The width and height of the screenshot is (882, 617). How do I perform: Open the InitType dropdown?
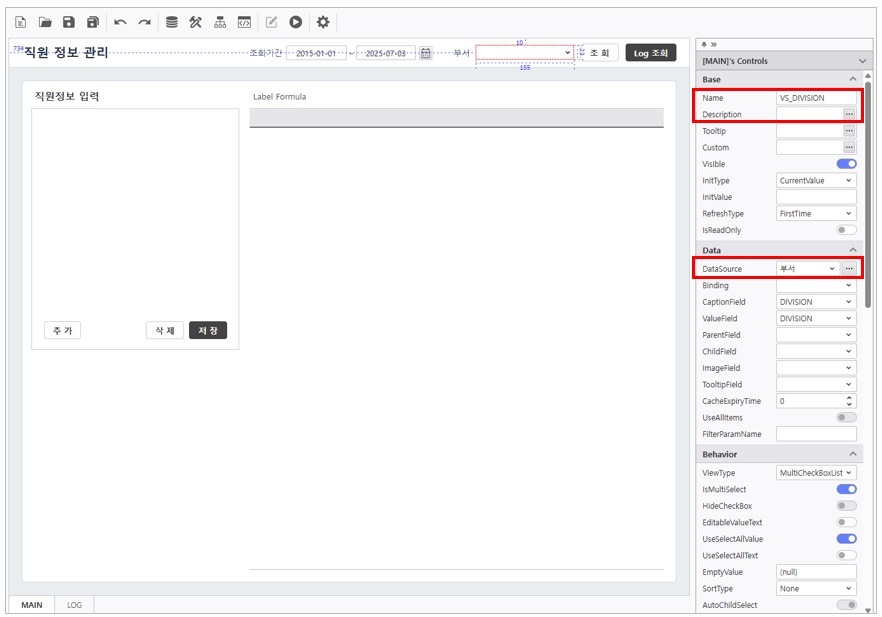(x=816, y=181)
